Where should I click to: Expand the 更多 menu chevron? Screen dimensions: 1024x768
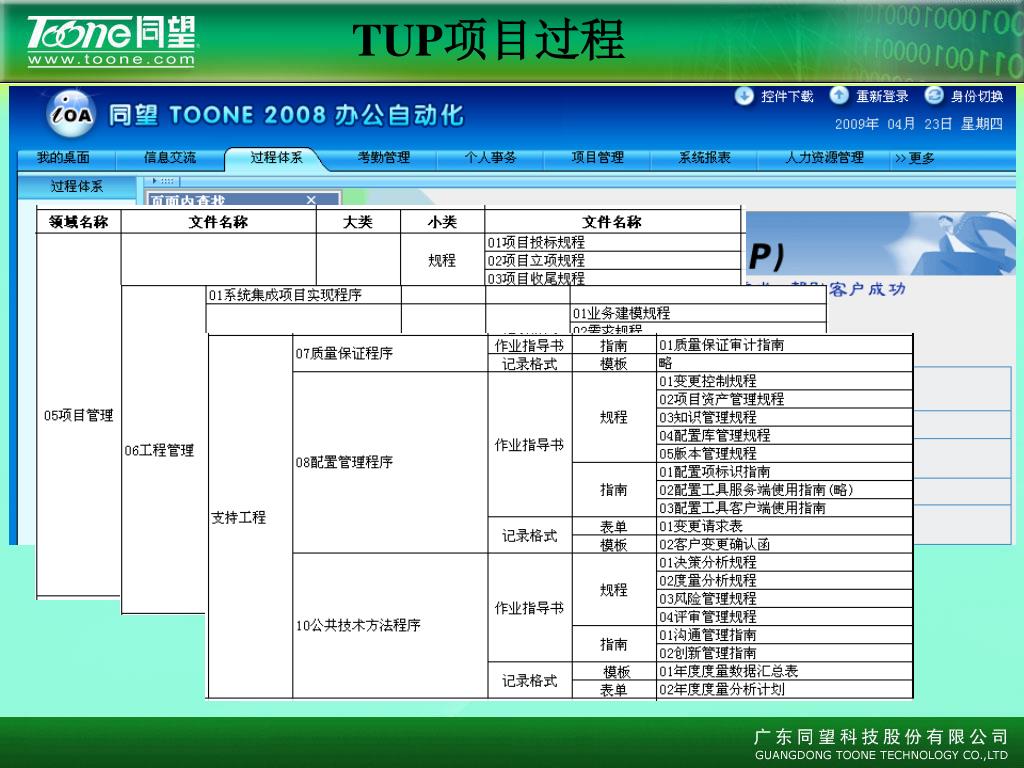pos(901,159)
